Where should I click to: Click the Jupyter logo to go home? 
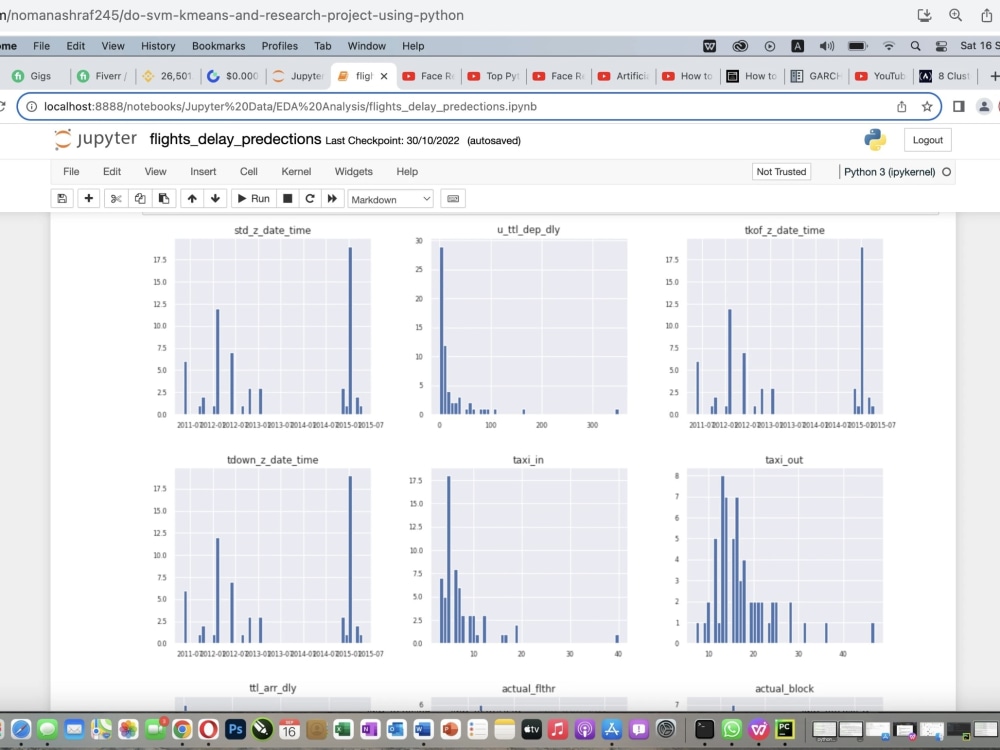[95, 139]
